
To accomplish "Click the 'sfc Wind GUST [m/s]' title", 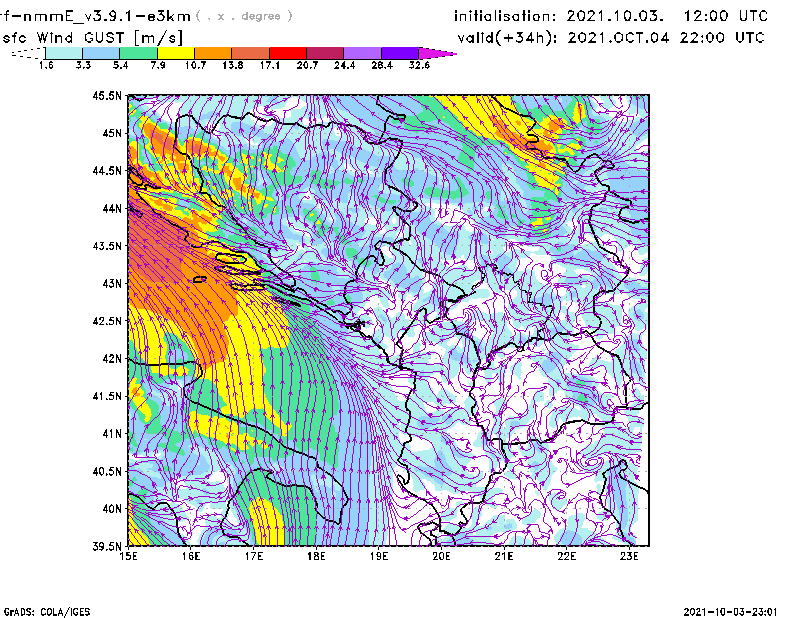I will point(92,38).
